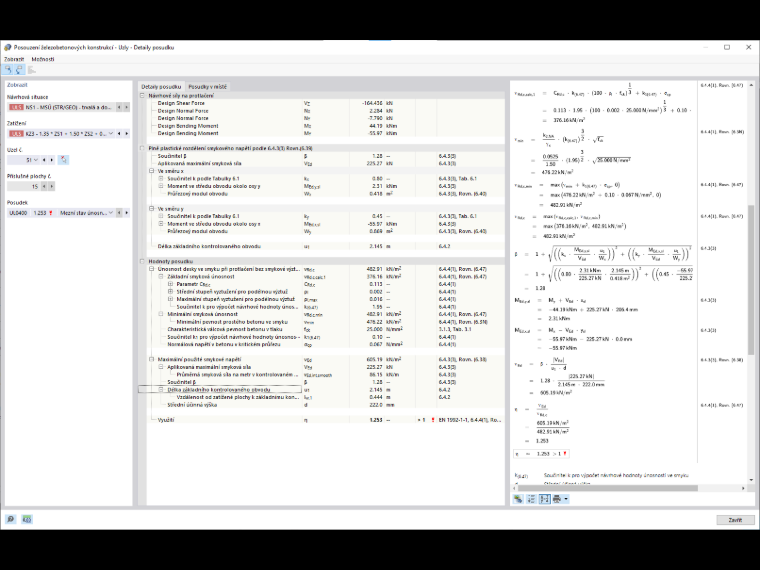The height and width of the screenshot is (570, 760).
Task: Click the formula panel vertical scrollbar
Action: 751,279
